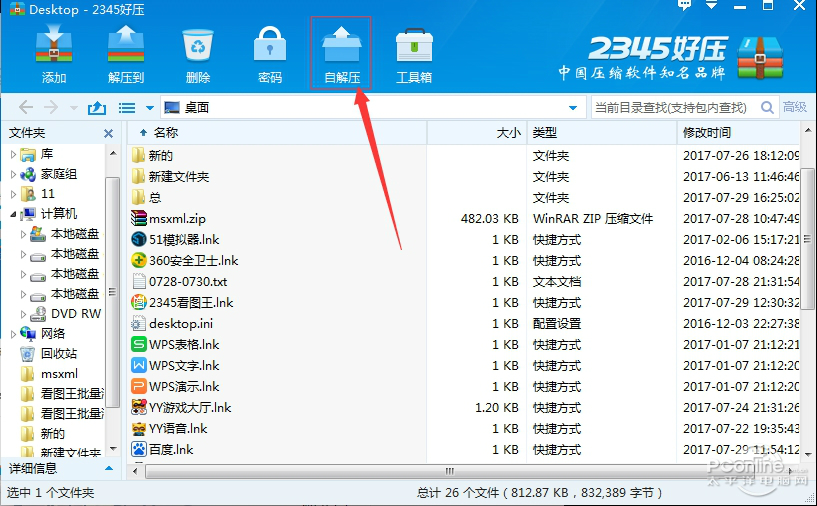Select 新的 folder in folder tree
Image resolution: width=817 pixels, height=506 pixels.
pyautogui.click(x=53, y=434)
